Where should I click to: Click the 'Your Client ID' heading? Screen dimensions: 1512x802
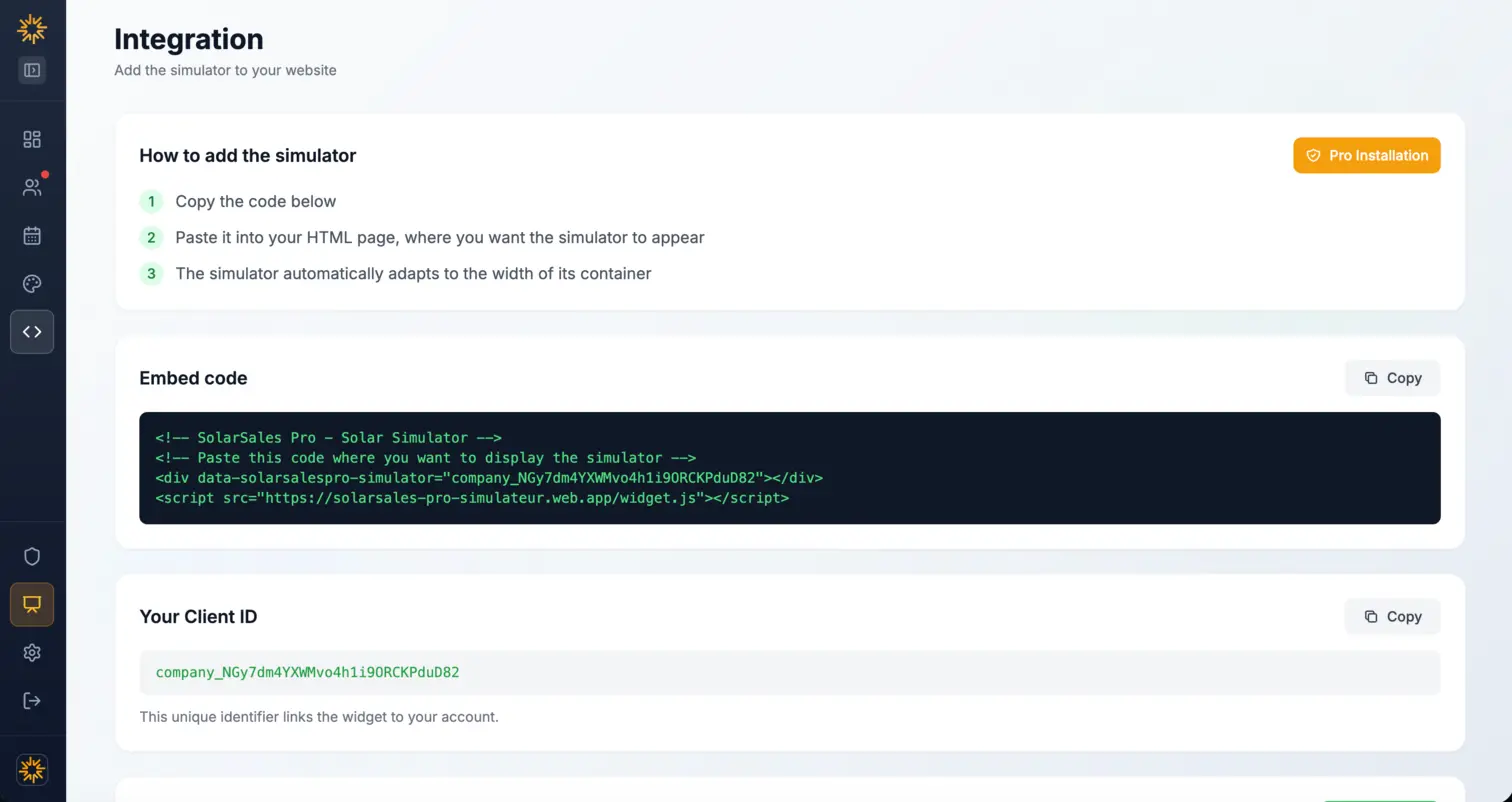pyautogui.click(x=198, y=617)
